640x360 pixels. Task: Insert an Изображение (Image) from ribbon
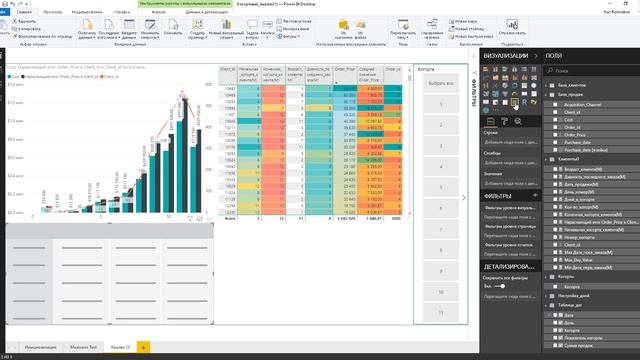(x=293, y=29)
